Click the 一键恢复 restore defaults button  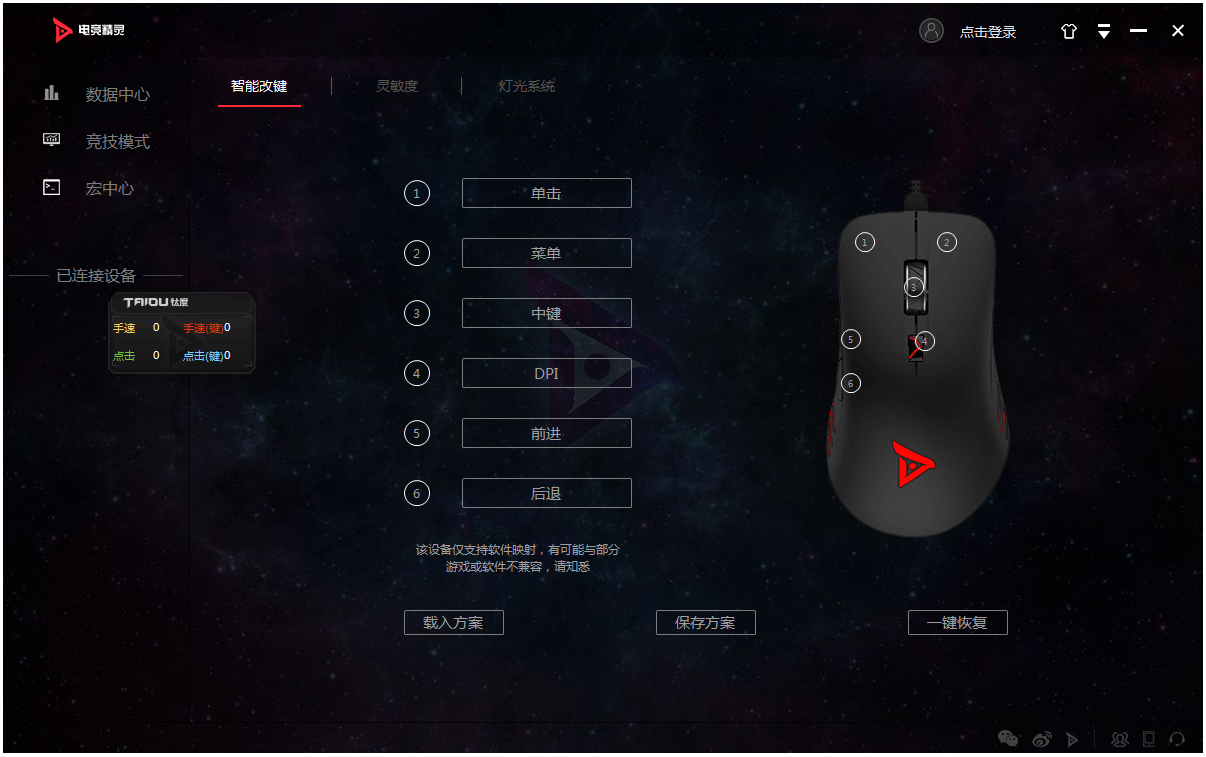click(x=958, y=622)
